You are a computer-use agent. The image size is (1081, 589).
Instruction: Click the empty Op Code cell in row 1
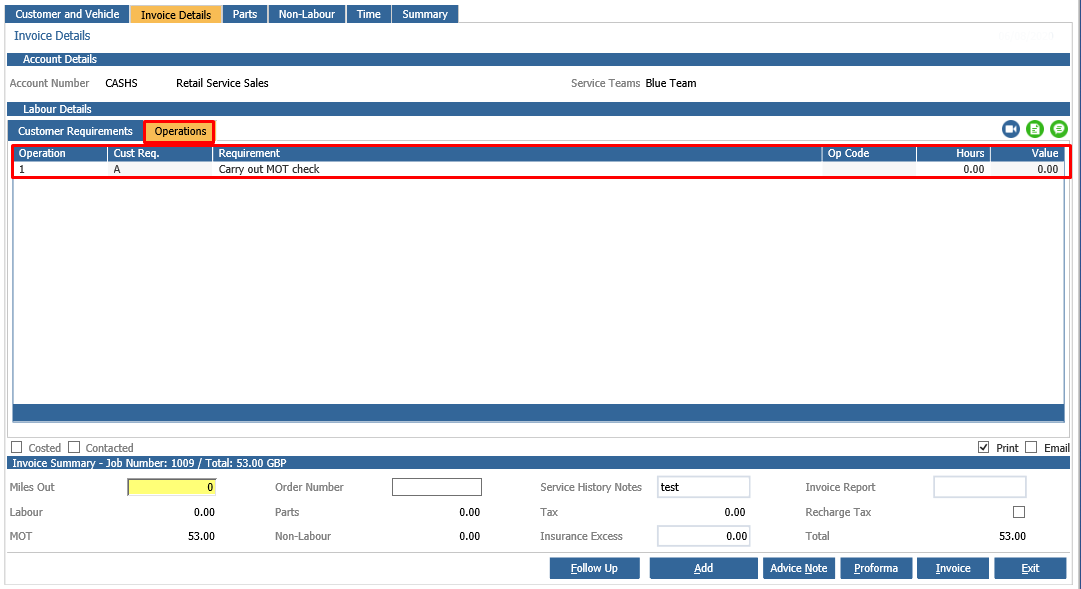point(869,169)
